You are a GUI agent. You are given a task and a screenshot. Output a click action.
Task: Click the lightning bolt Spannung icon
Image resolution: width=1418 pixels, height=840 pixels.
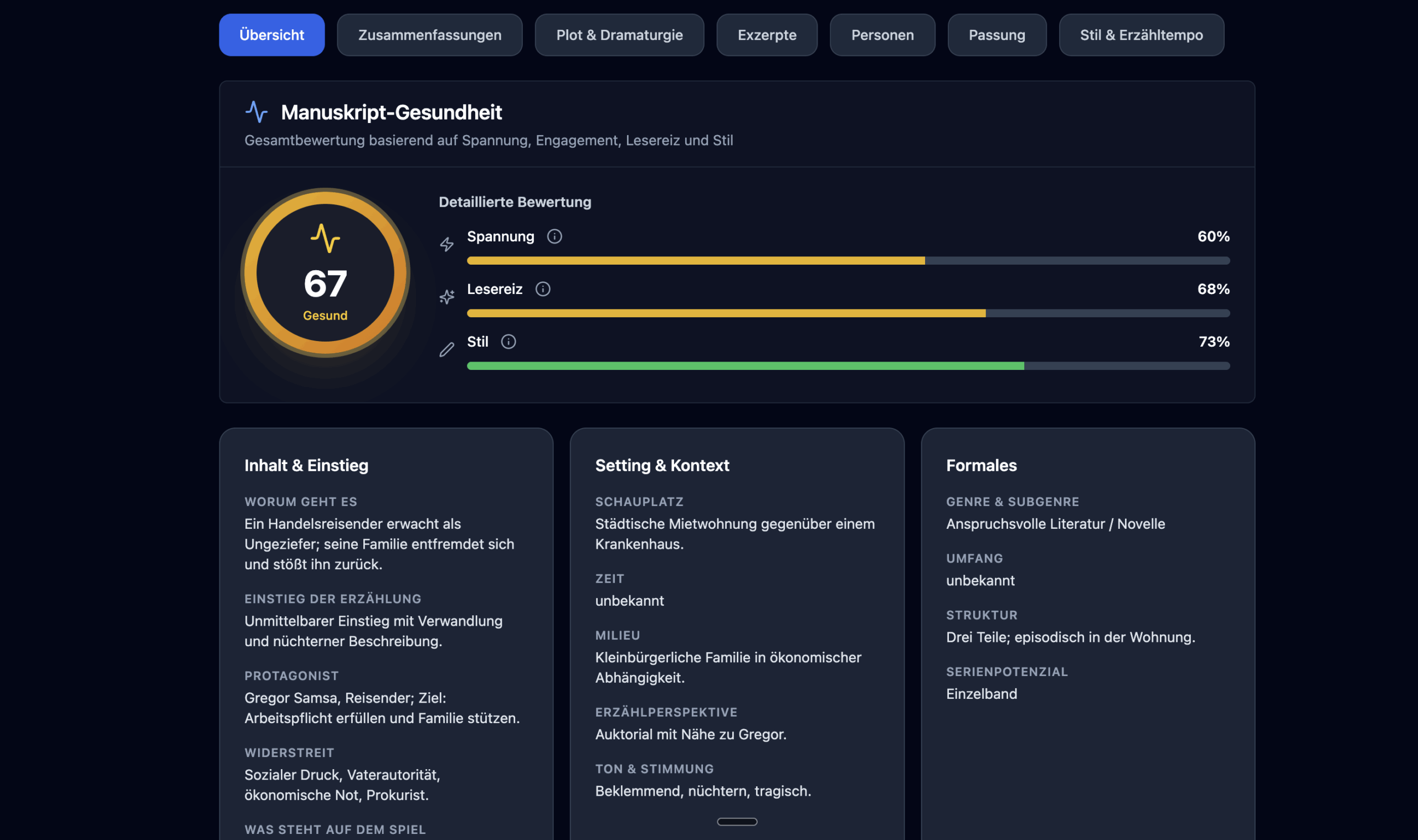click(x=446, y=245)
